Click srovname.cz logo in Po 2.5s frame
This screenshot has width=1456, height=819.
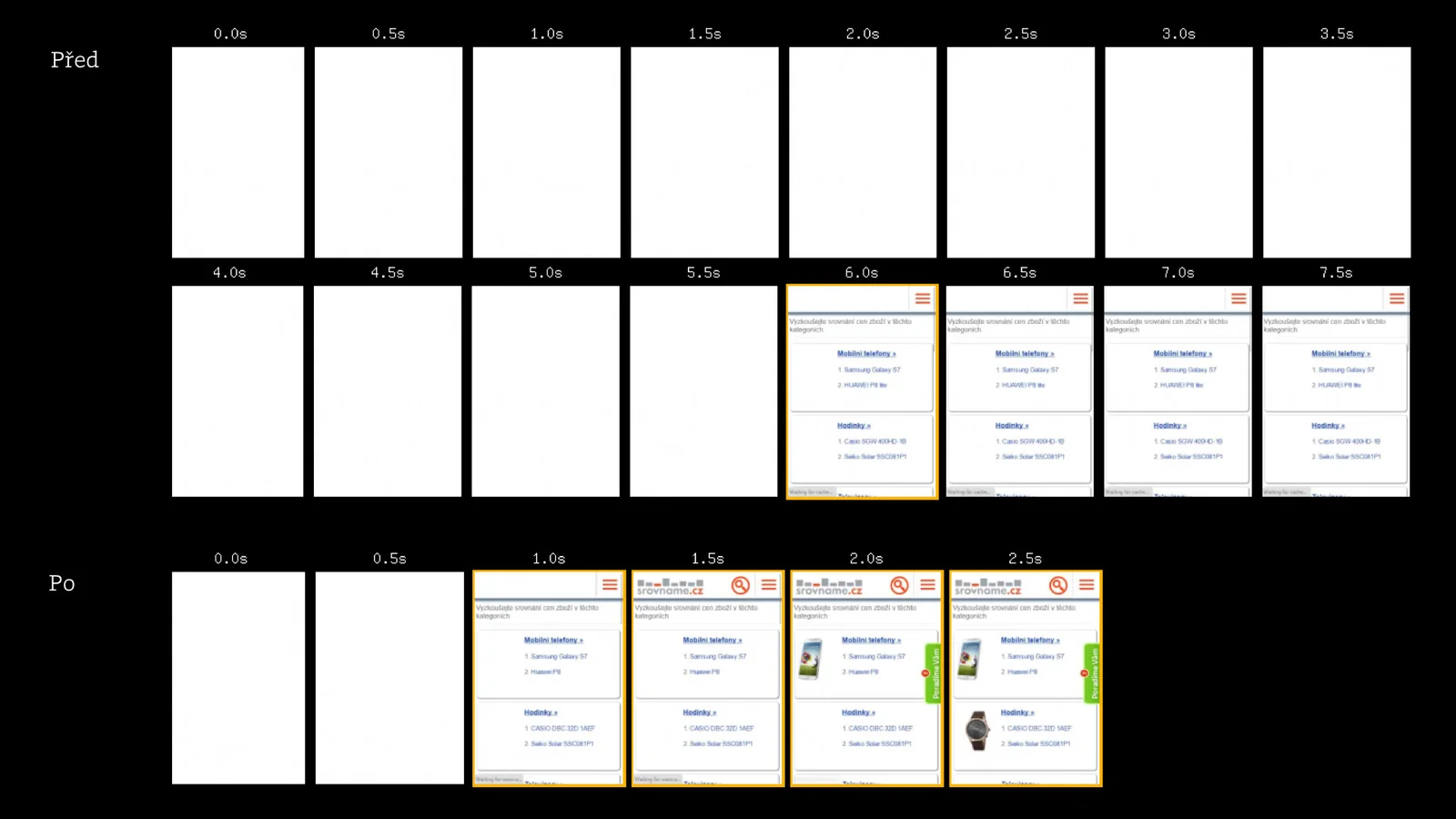point(987,587)
